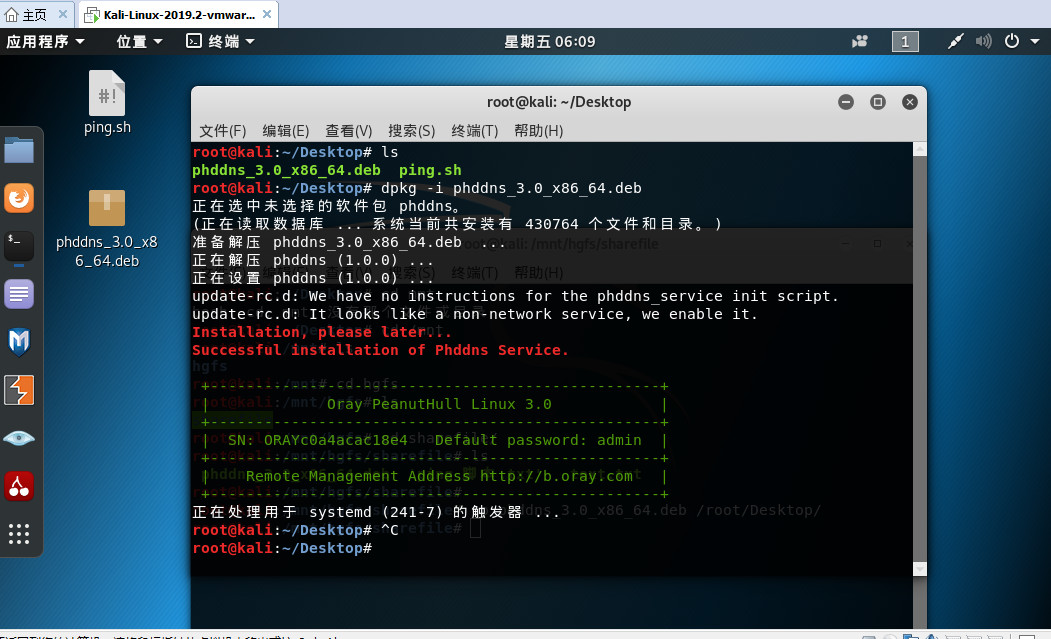
Task: Start BeEF using its eye dock icon
Action: coord(19,437)
